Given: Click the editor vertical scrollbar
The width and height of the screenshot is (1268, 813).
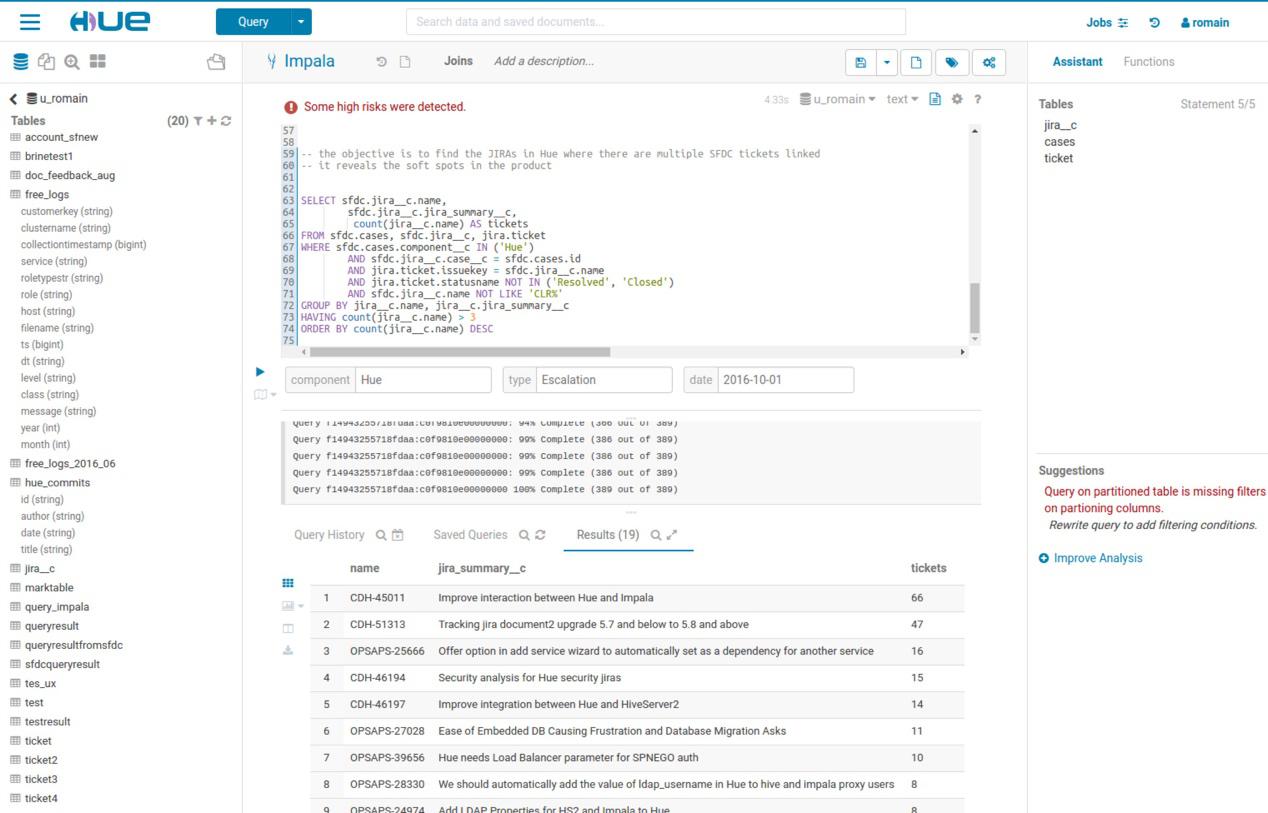Looking at the screenshot, I should pos(975,308).
